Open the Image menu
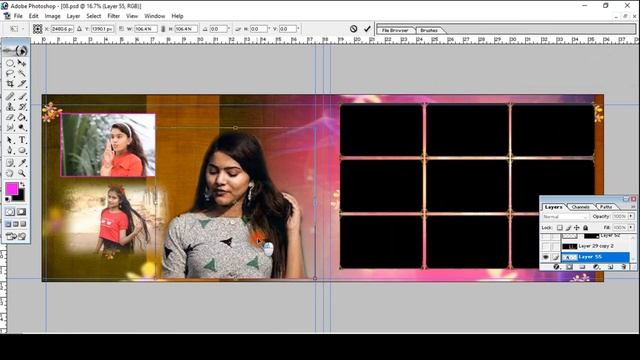640x360 pixels. pos(52,16)
